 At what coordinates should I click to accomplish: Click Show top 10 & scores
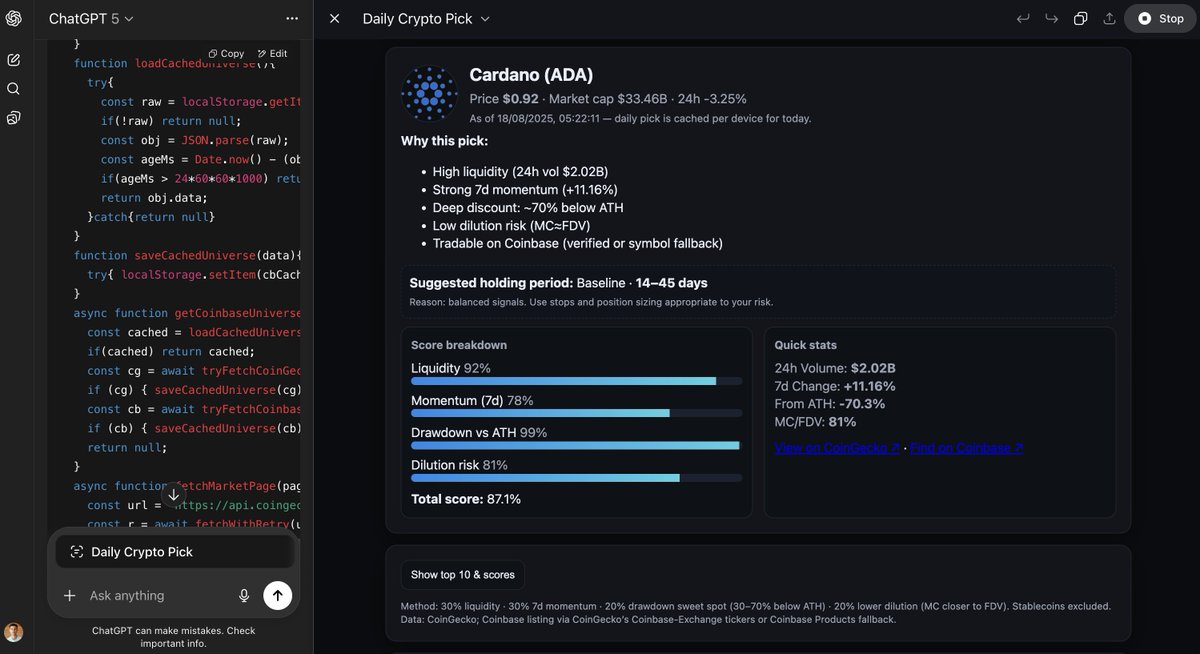coord(462,574)
